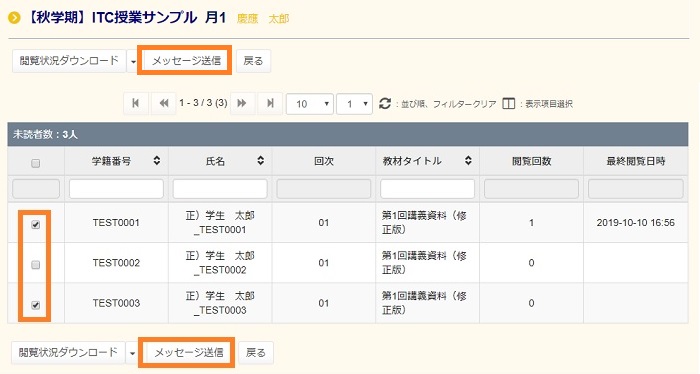Click bottom 戻る button
The image size is (700, 374).
click(256, 353)
